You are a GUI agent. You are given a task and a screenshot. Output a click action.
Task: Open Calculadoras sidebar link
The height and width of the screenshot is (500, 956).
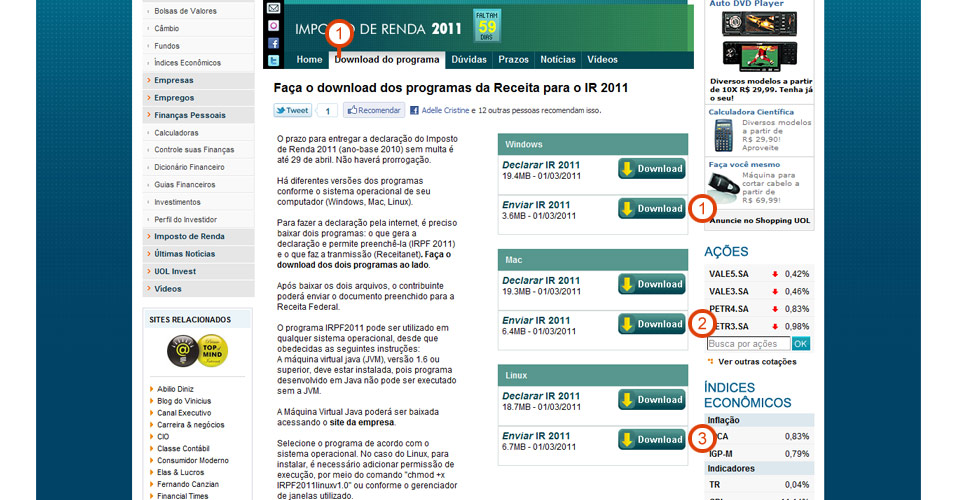coord(176,133)
